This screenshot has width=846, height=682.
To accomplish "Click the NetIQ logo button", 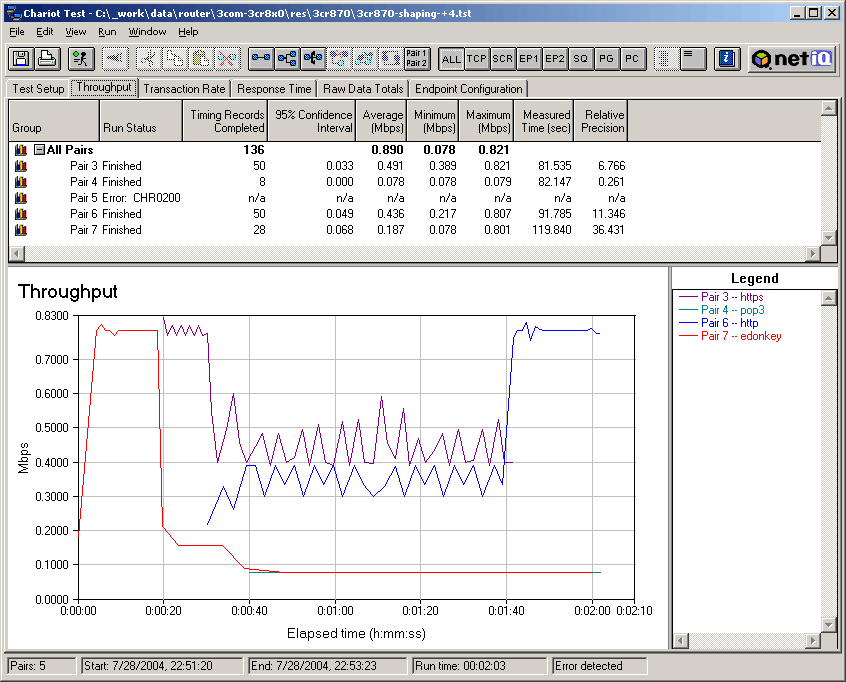I will pyautogui.click(x=792, y=59).
